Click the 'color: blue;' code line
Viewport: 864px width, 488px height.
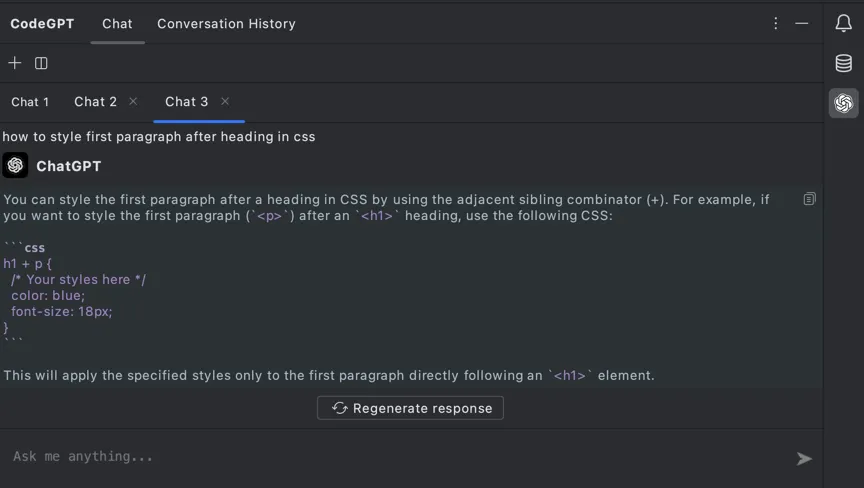tap(48, 296)
